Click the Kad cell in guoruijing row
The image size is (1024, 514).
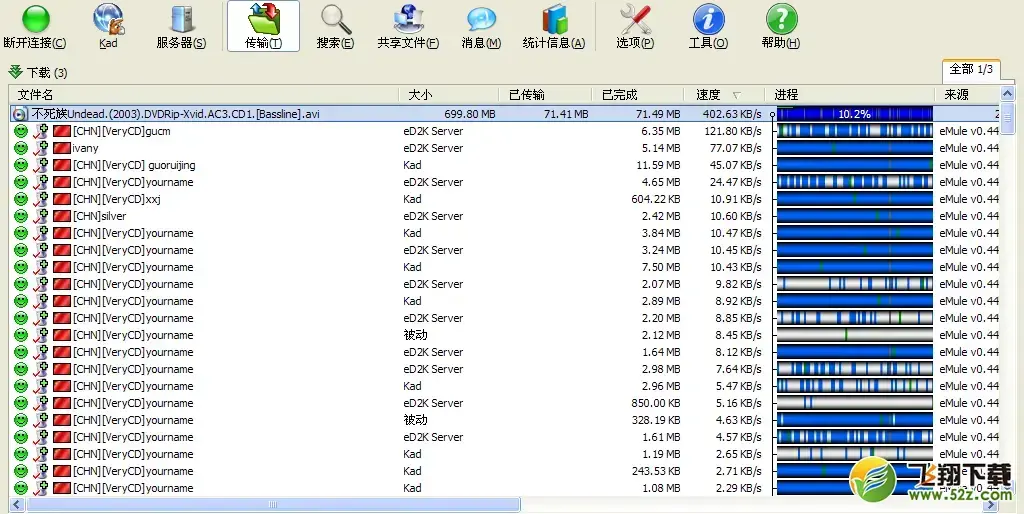pyautogui.click(x=412, y=165)
